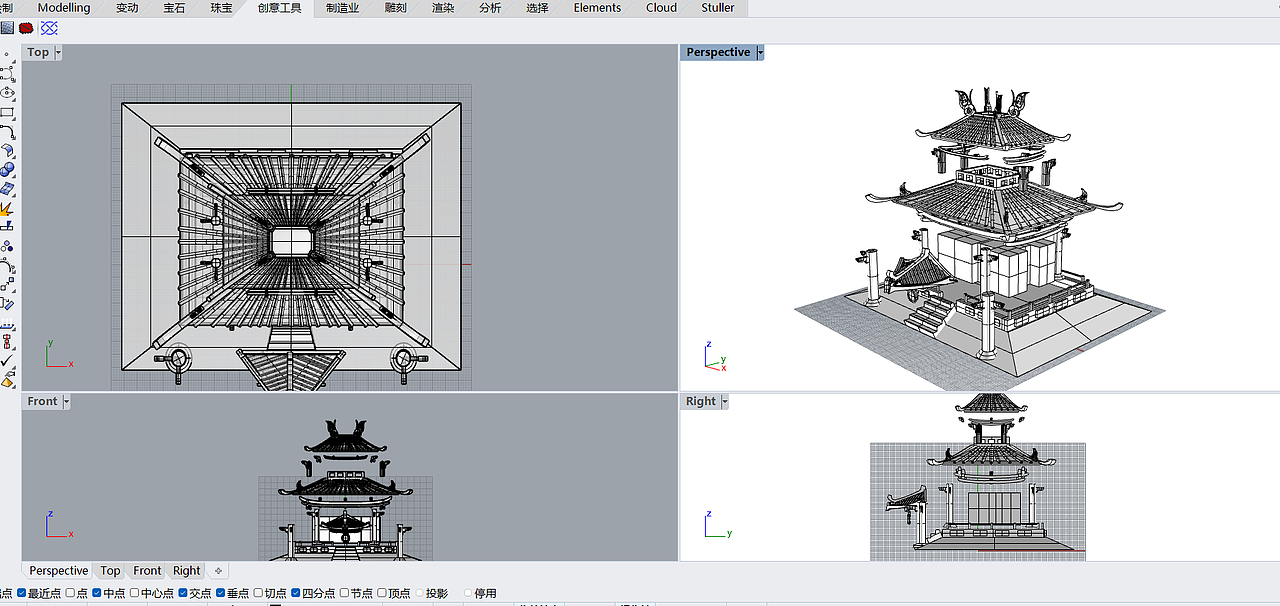Select the Project to surface tool
The height and width of the screenshot is (606, 1280).
[x=7, y=227]
